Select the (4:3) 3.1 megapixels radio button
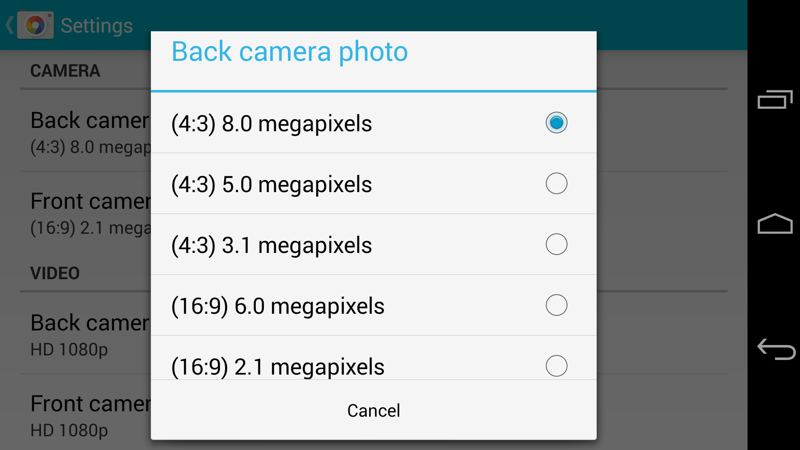This screenshot has height=450, width=800. tap(556, 245)
